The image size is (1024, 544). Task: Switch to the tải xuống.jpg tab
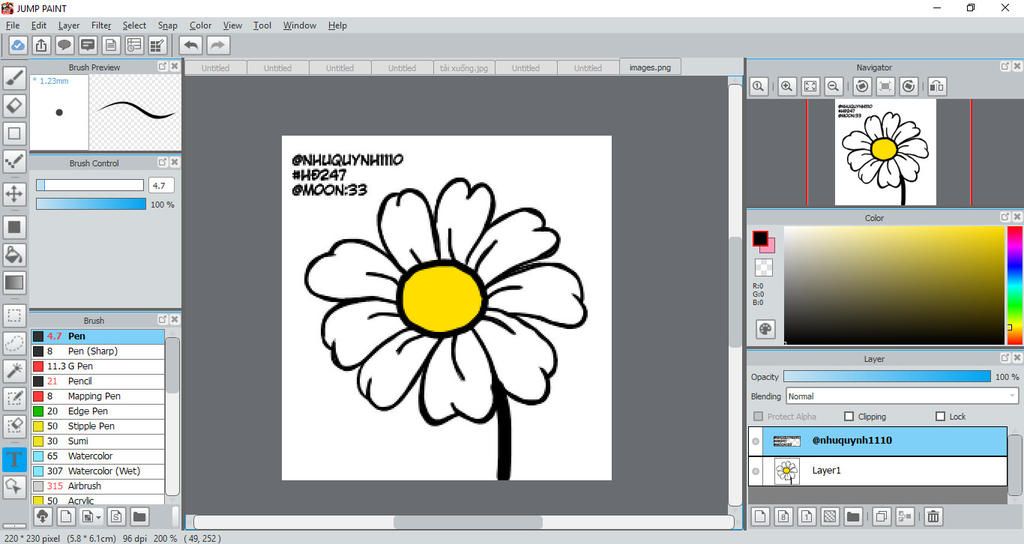(464, 68)
